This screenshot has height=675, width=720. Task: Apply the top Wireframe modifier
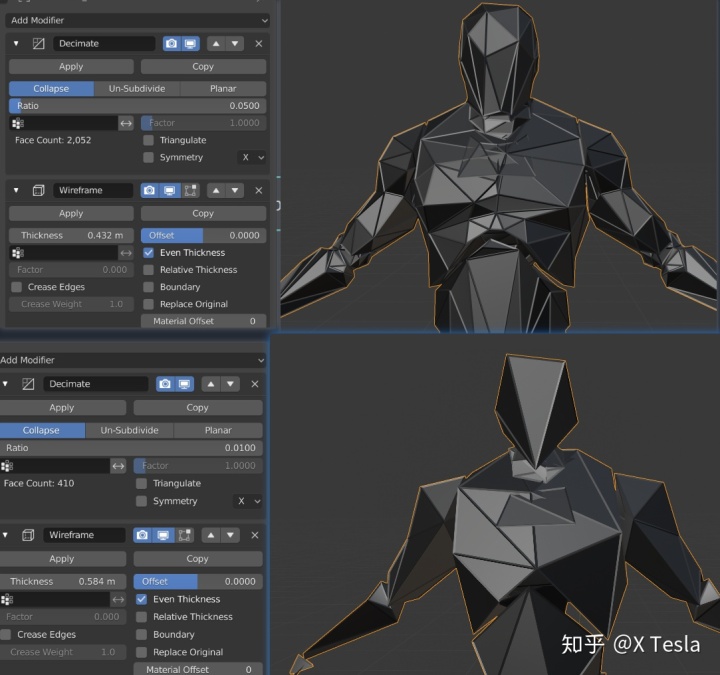pos(71,214)
